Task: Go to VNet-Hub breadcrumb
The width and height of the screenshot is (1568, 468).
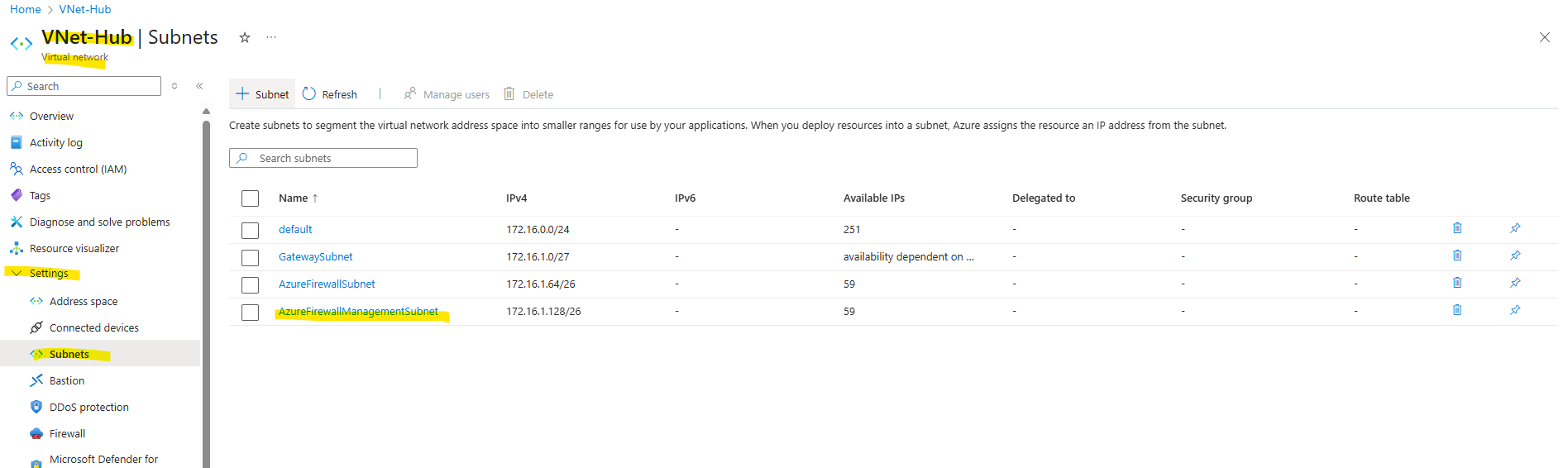Action: click(x=85, y=9)
